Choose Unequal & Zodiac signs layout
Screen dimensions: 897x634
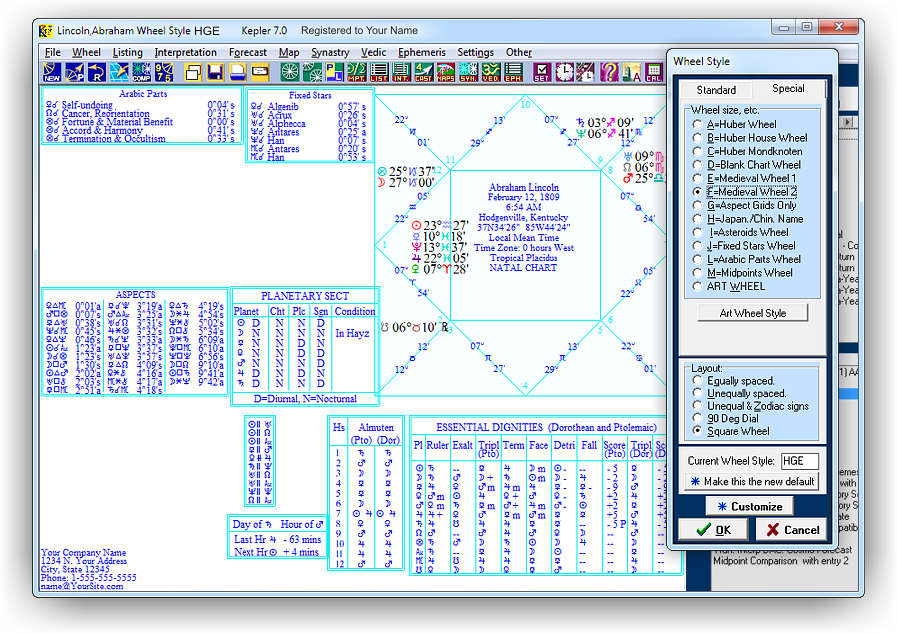point(697,406)
